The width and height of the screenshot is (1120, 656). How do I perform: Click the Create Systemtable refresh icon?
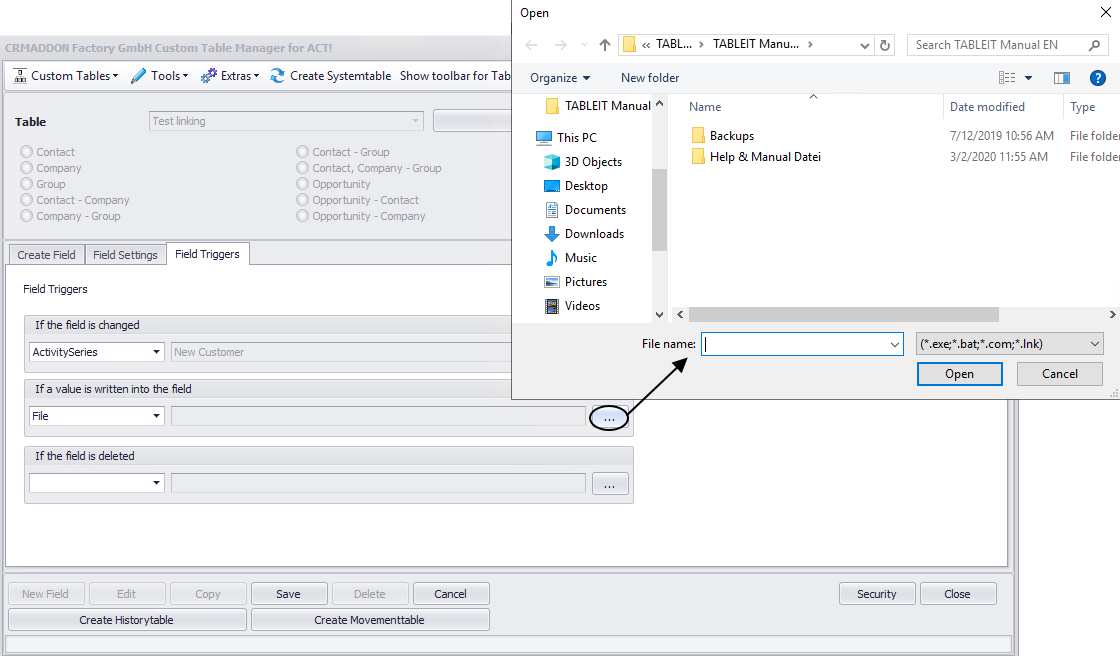click(x=277, y=75)
